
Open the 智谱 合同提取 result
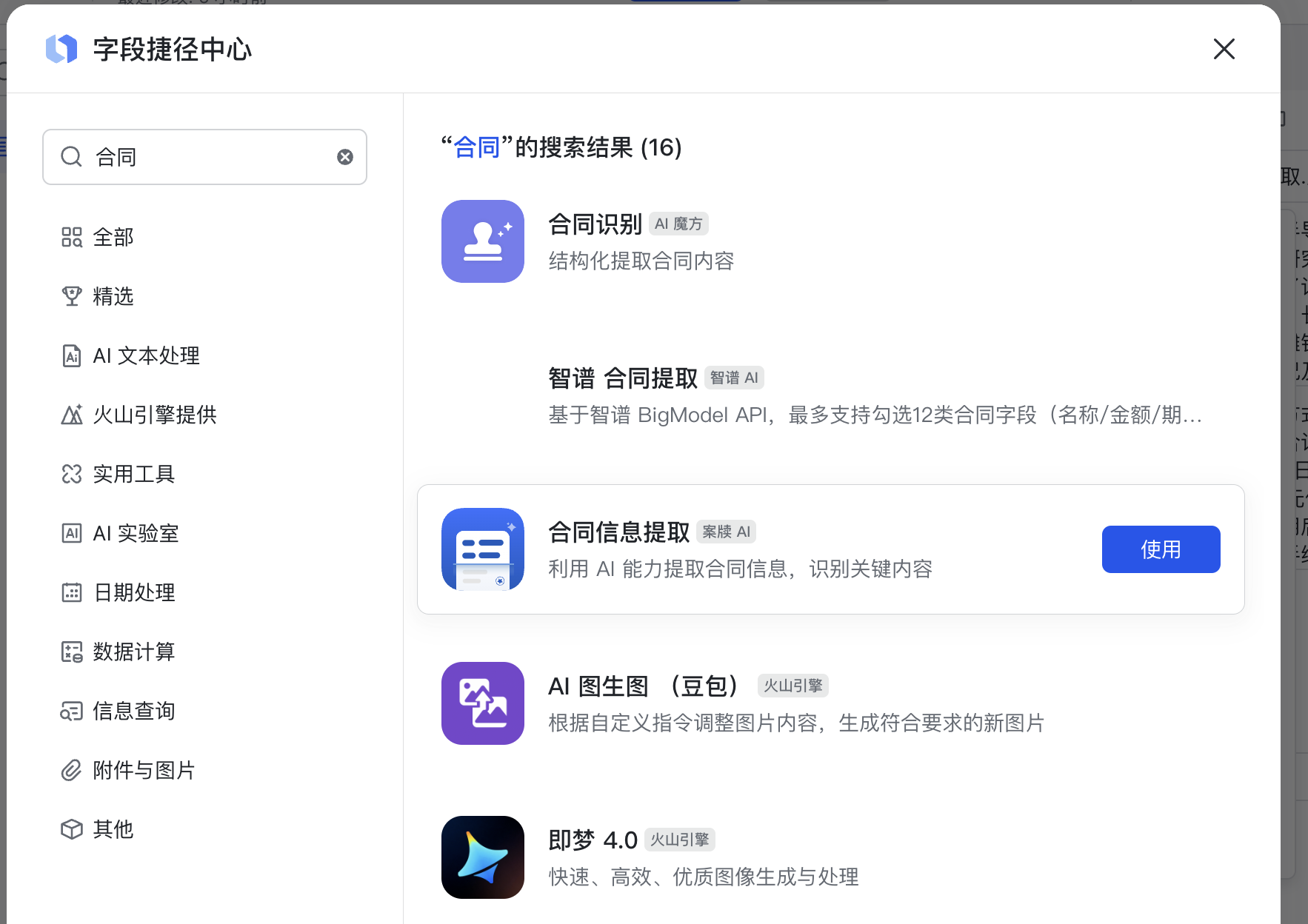tap(622, 378)
